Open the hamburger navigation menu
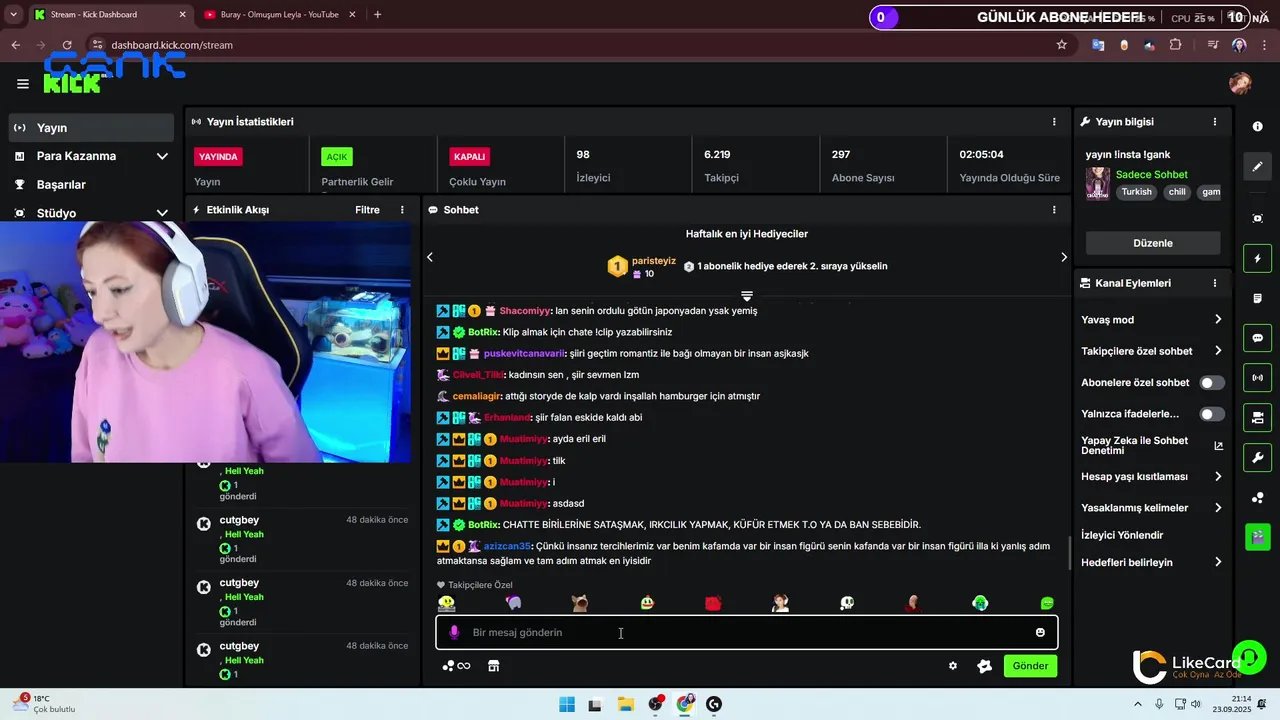The height and width of the screenshot is (720, 1280). point(23,84)
